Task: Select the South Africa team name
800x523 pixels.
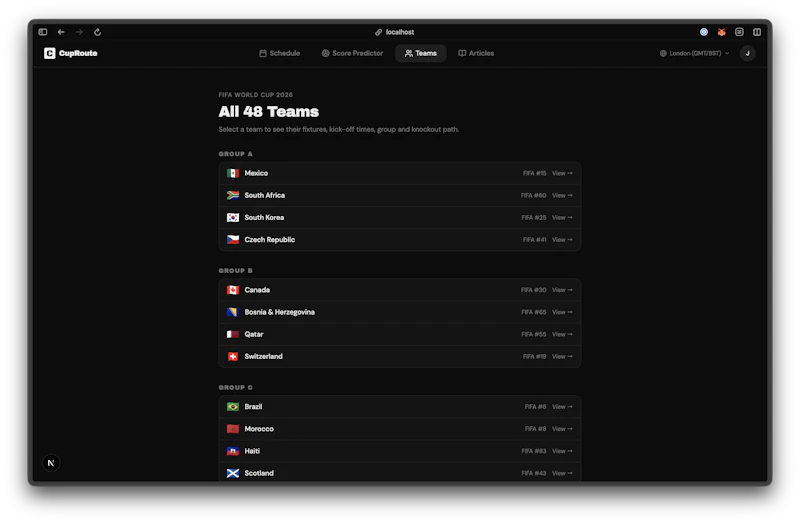Action: 264,195
